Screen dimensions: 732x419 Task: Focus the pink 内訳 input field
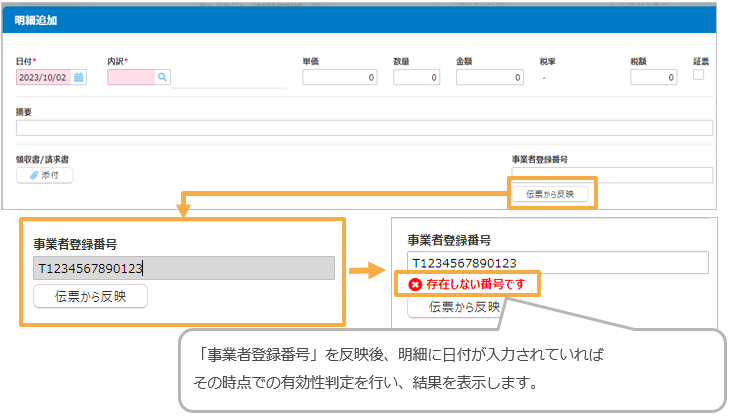(130, 77)
